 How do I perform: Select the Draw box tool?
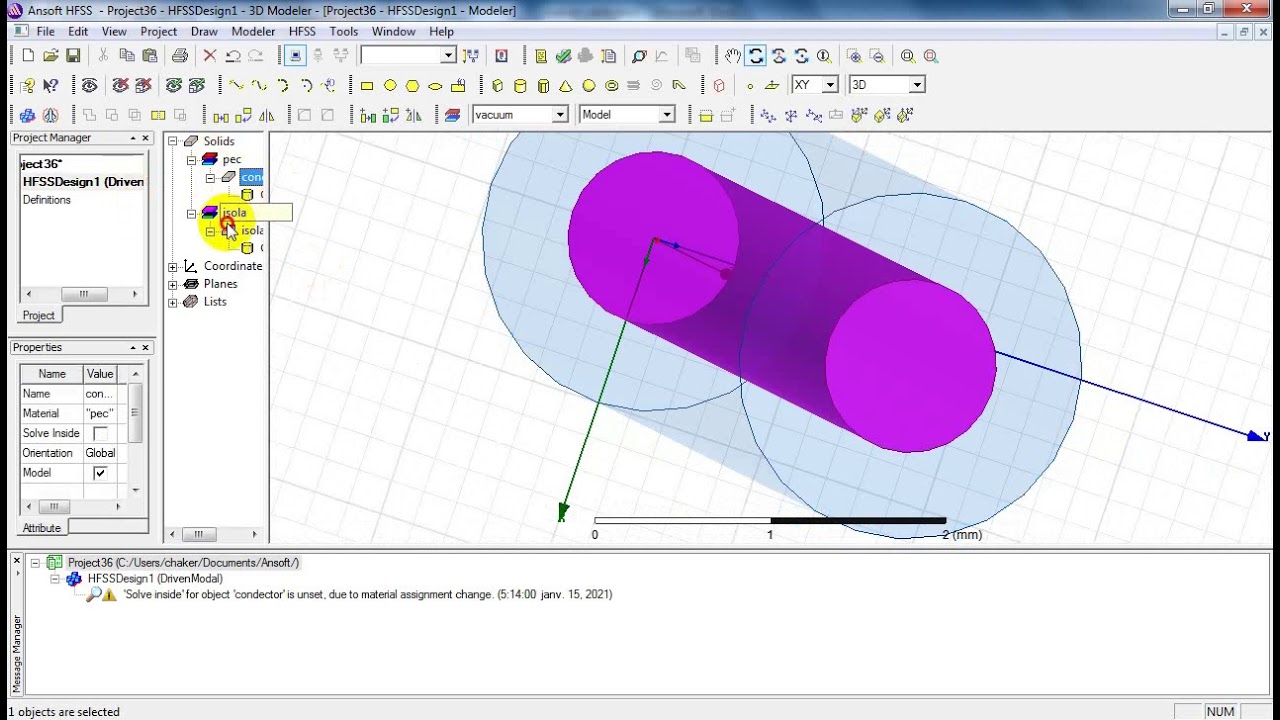[x=497, y=86]
